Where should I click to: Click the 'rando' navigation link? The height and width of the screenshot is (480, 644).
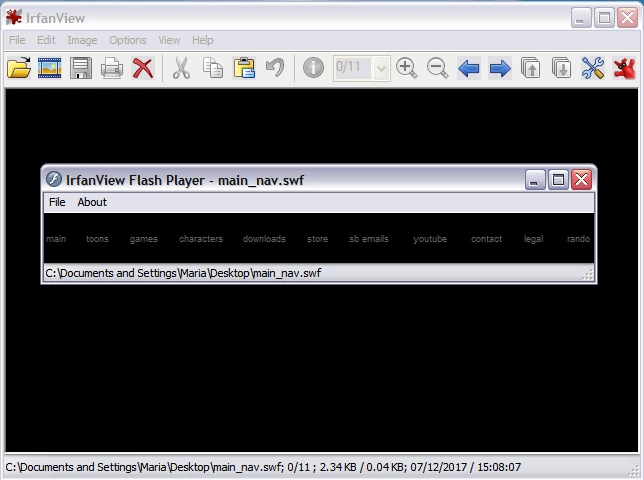(578, 239)
